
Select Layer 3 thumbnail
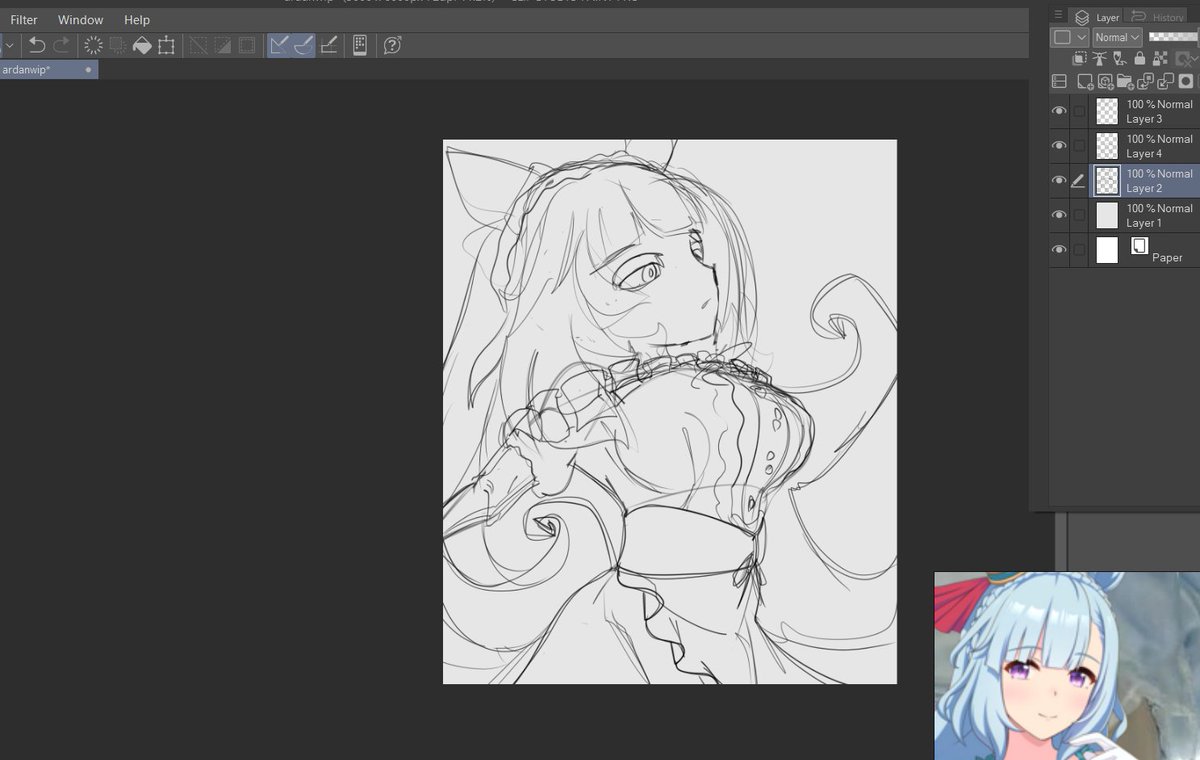[1107, 111]
